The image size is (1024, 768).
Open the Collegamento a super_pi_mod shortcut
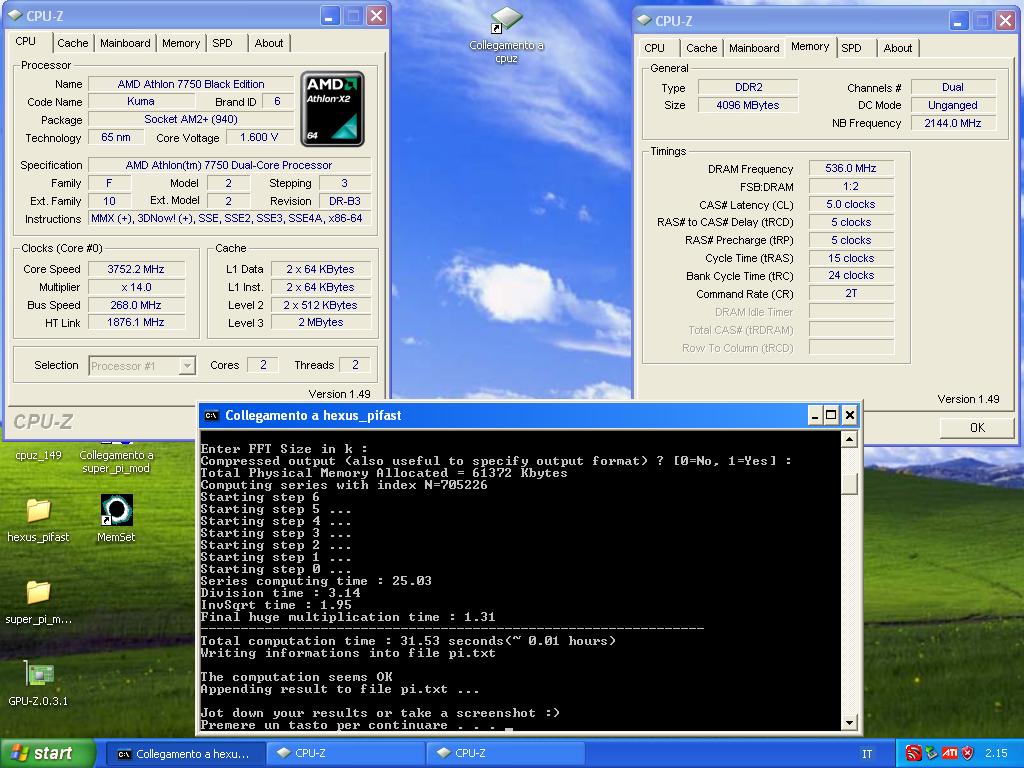pos(116,457)
